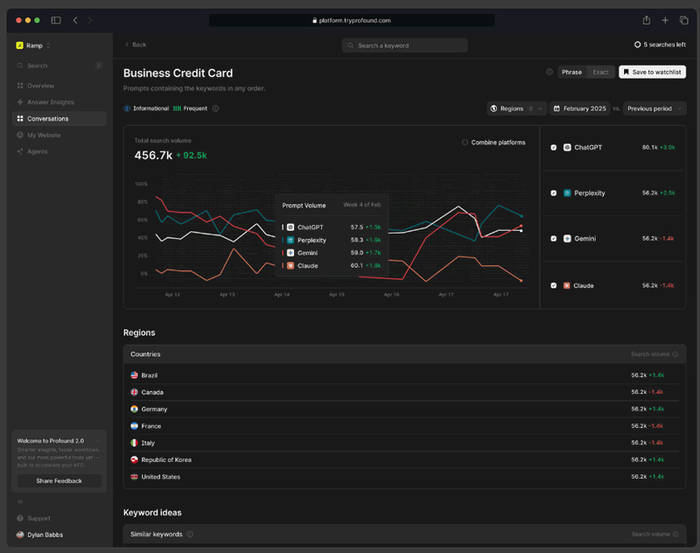Click the browser sidebar toggle icon
This screenshot has height=553, width=700.
[x=56, y=20]
